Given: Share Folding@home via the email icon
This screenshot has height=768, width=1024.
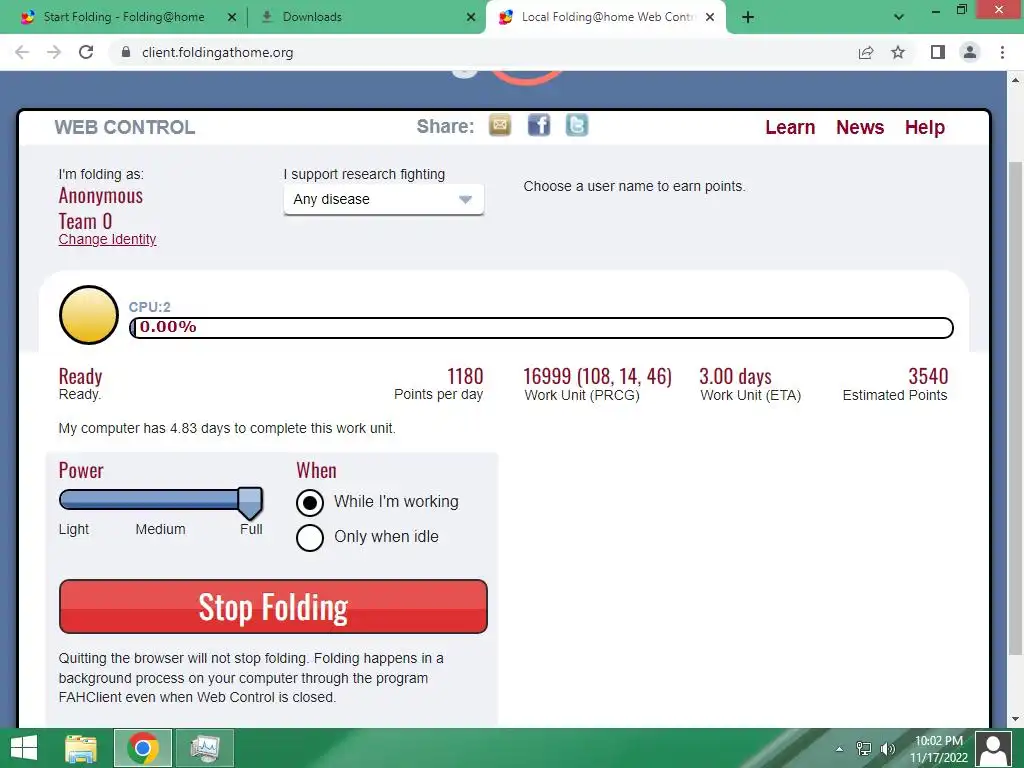Looking at the screenshot, I should [500, 125].
